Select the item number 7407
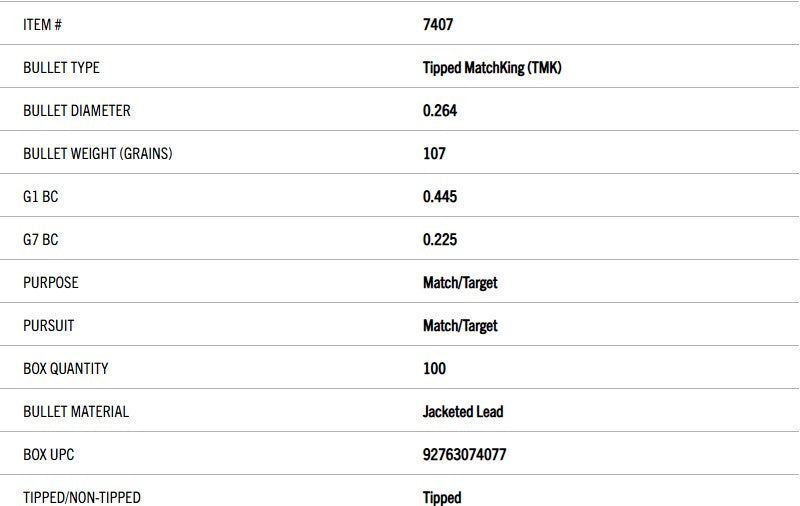800x506 pixels. [x=438, y=24]
